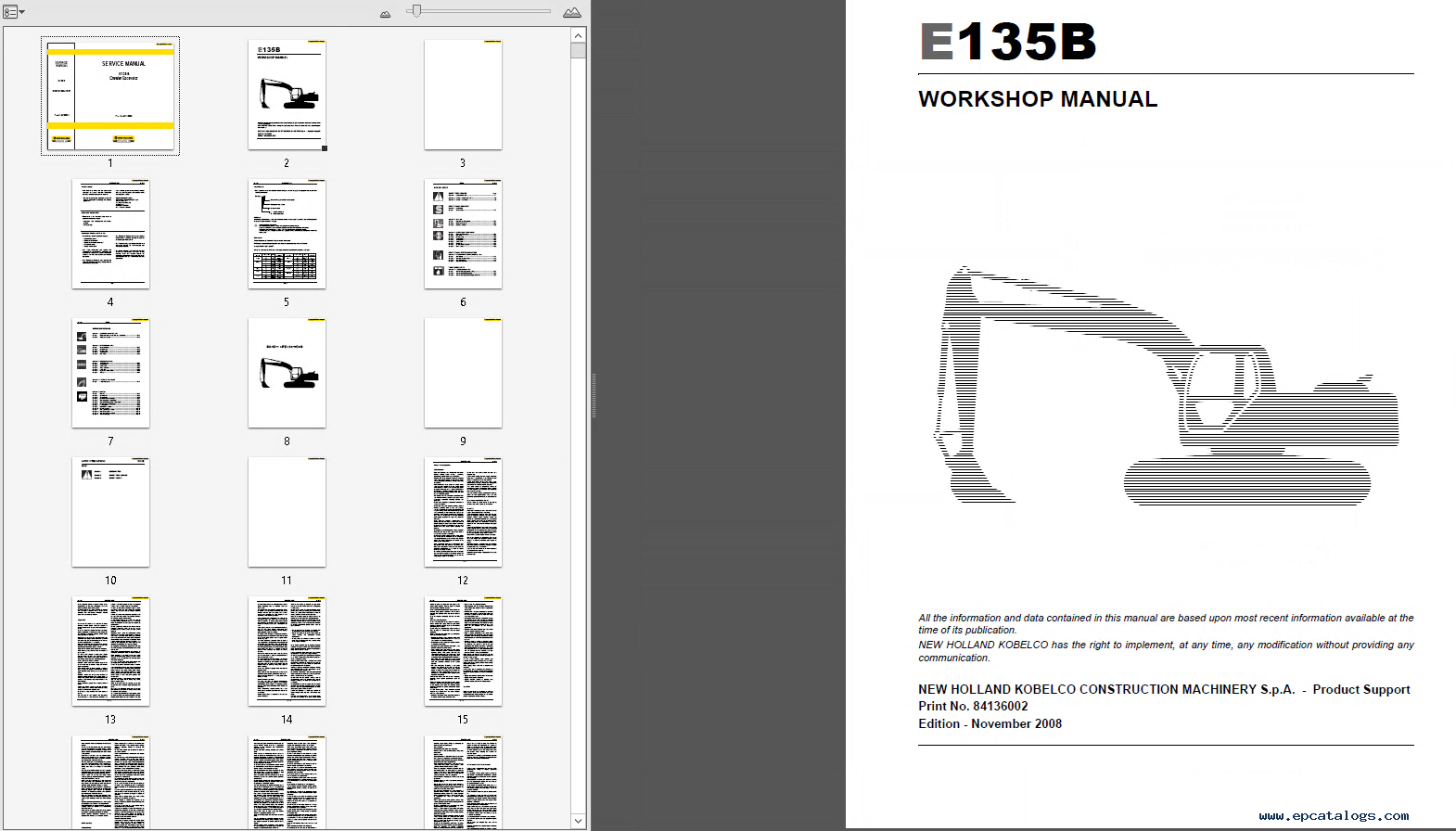
Task: Select blank page 11 thumbnail
Action: (x=287, y=512)
